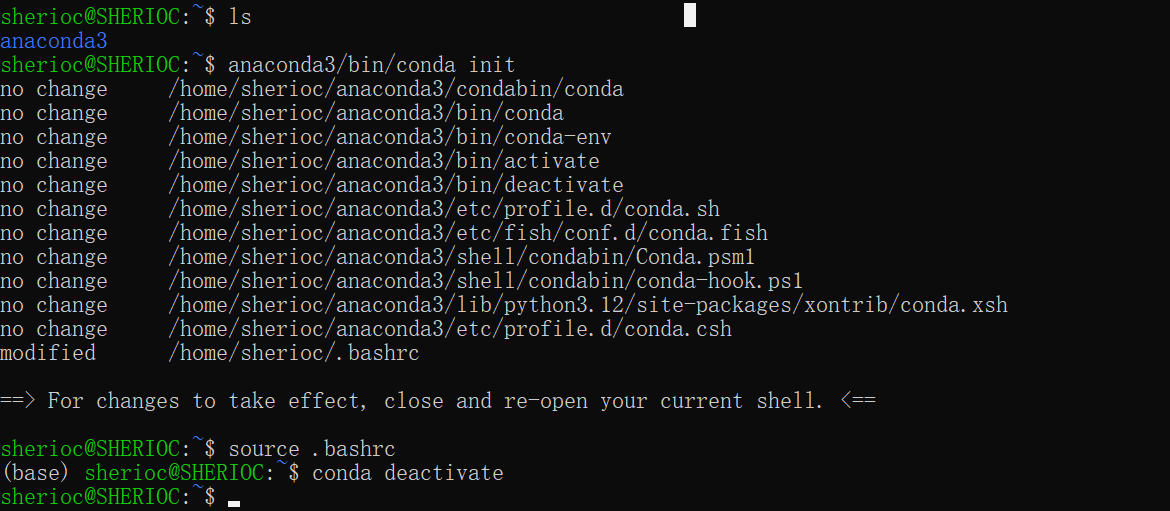Click the anaconda3/bin/activate path
This screenshot has width=1170, height=511.
[383, 161]
